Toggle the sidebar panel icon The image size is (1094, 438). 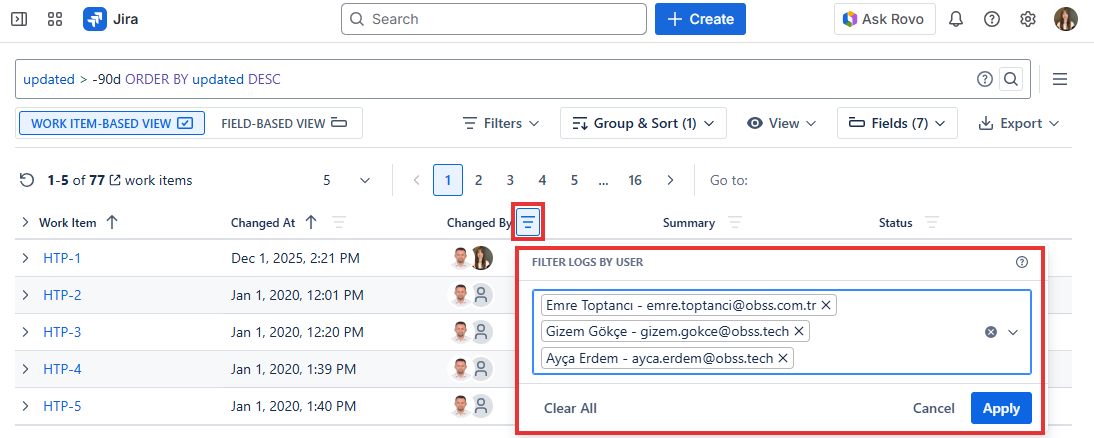19,19
